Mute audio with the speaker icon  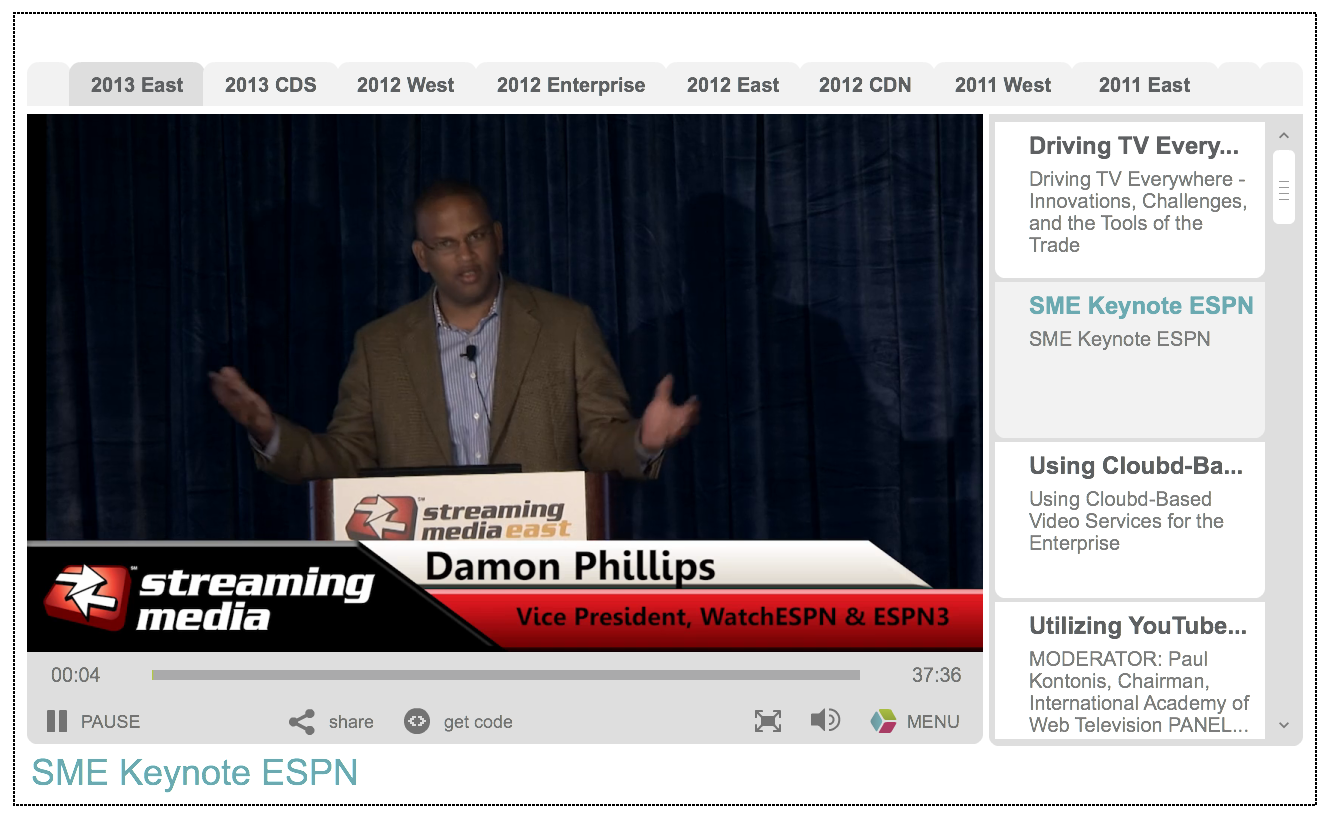click(825, 720)
